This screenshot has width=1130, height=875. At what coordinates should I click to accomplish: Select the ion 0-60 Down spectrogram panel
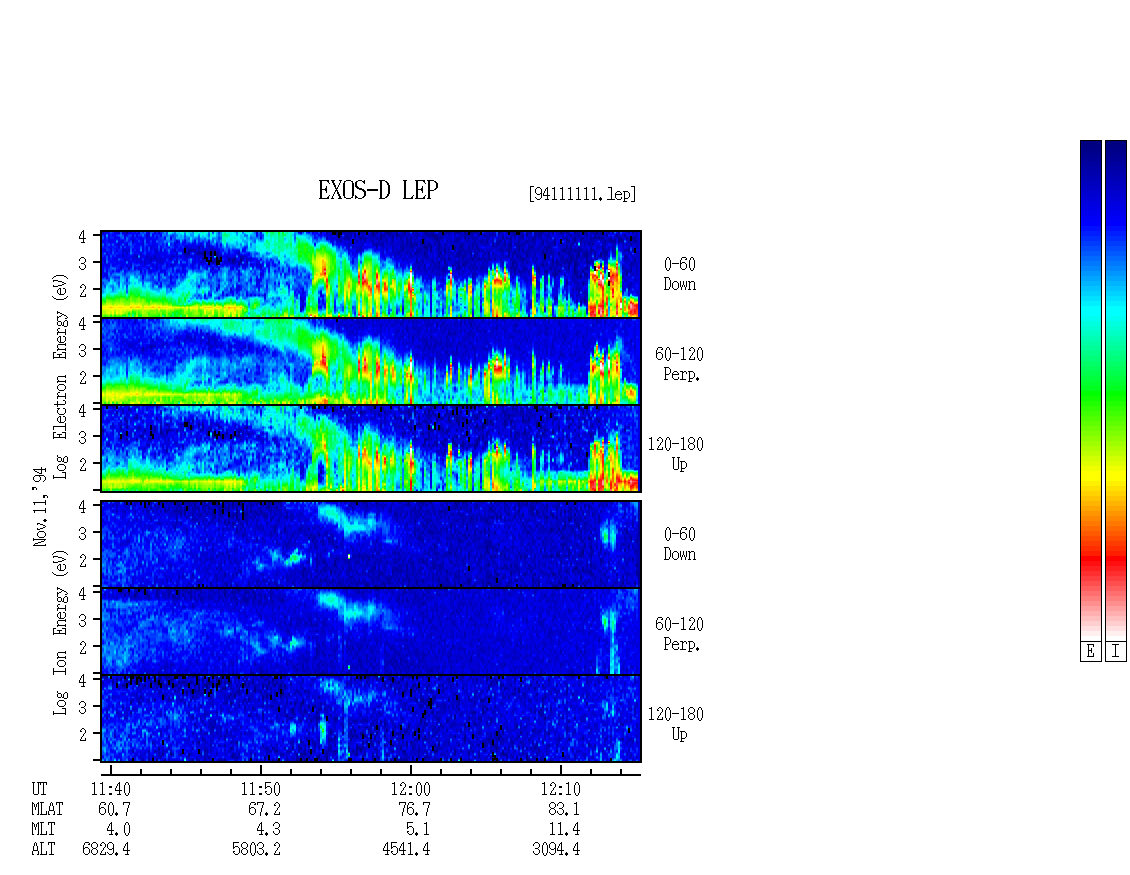click(371, 544)
